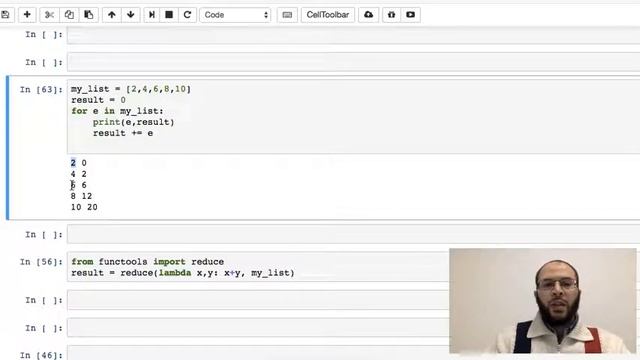Click the 'for e in my_list:' line

point(117,111)
